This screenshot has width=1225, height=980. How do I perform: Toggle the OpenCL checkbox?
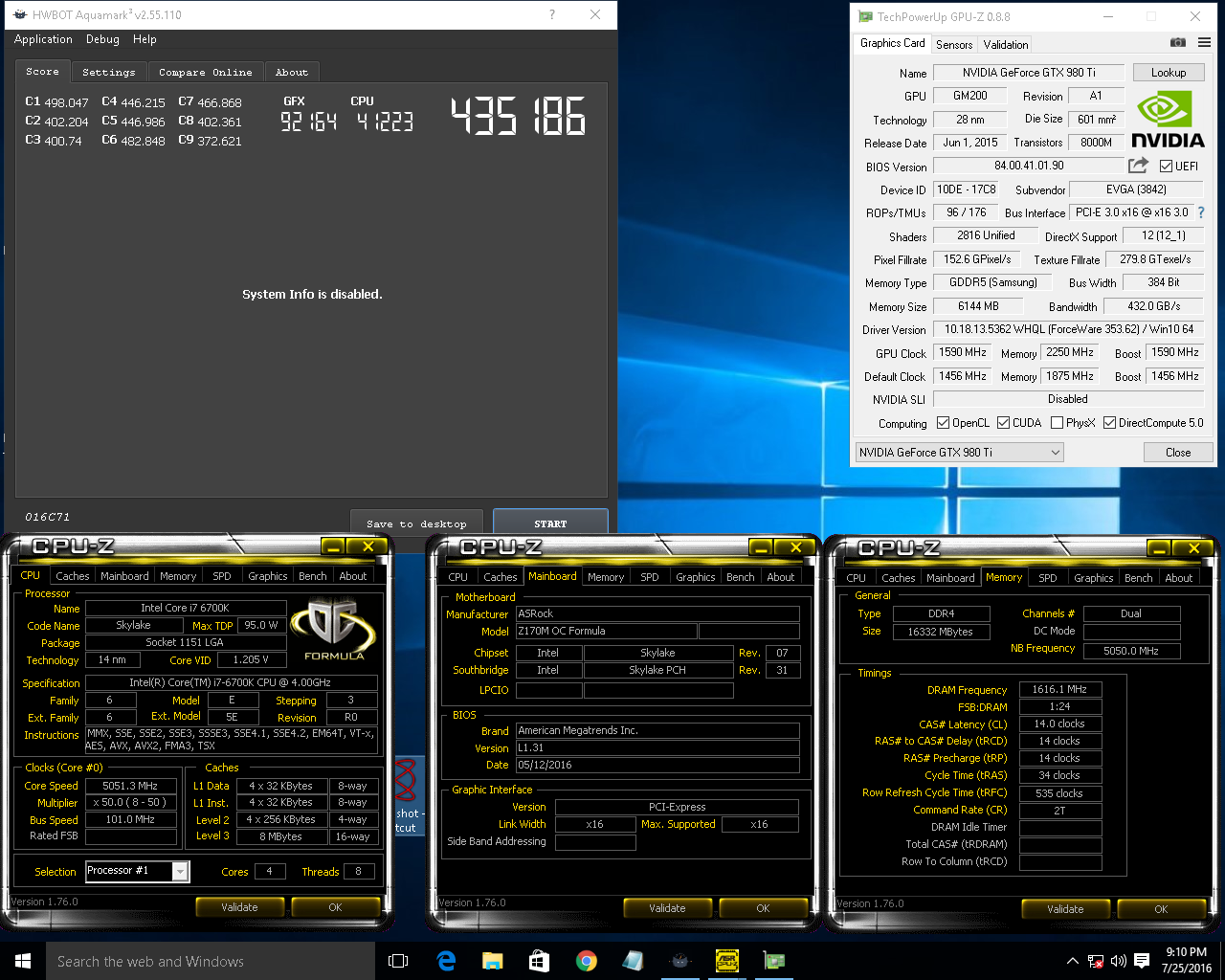click(x=943, y=423)
